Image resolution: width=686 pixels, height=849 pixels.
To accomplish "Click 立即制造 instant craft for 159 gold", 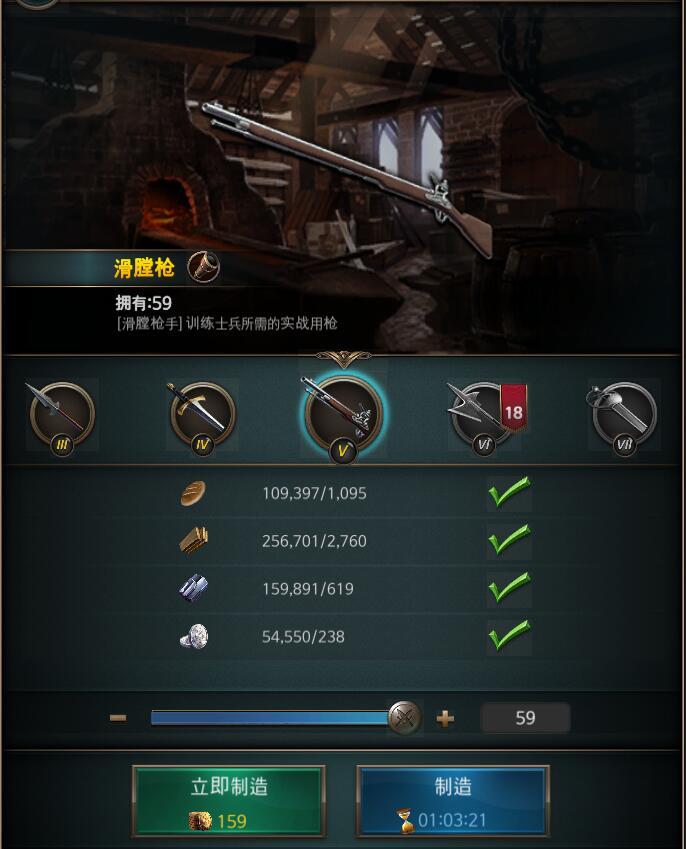I will coord(228,801).
